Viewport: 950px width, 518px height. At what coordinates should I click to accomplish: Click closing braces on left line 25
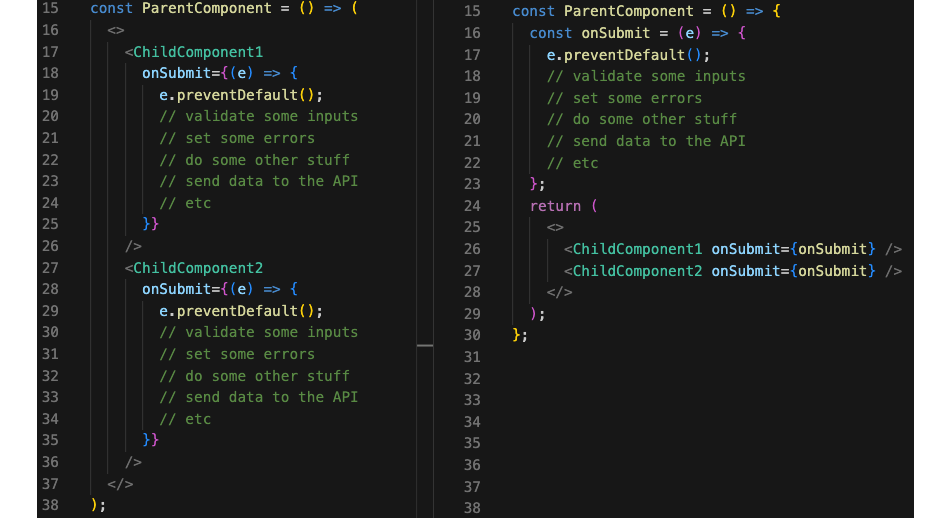point(150,224)
